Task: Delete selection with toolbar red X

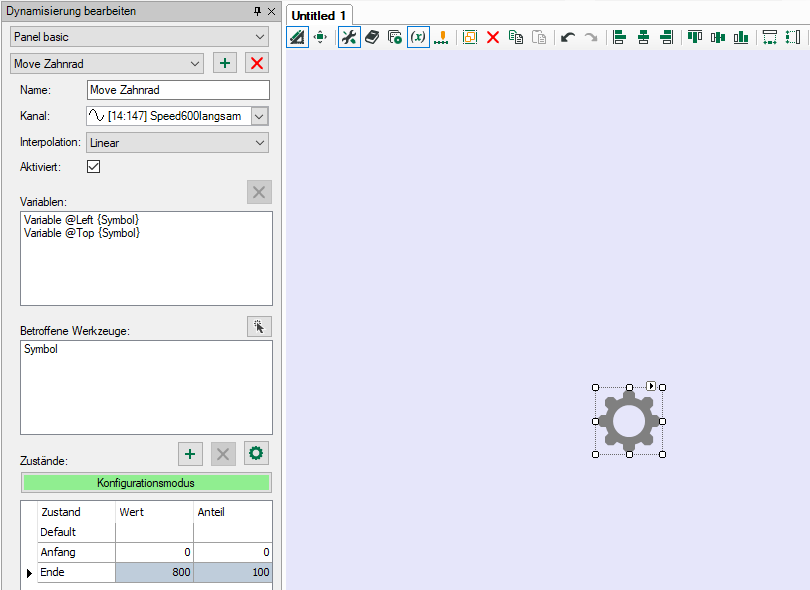Action: pos(493,37)
